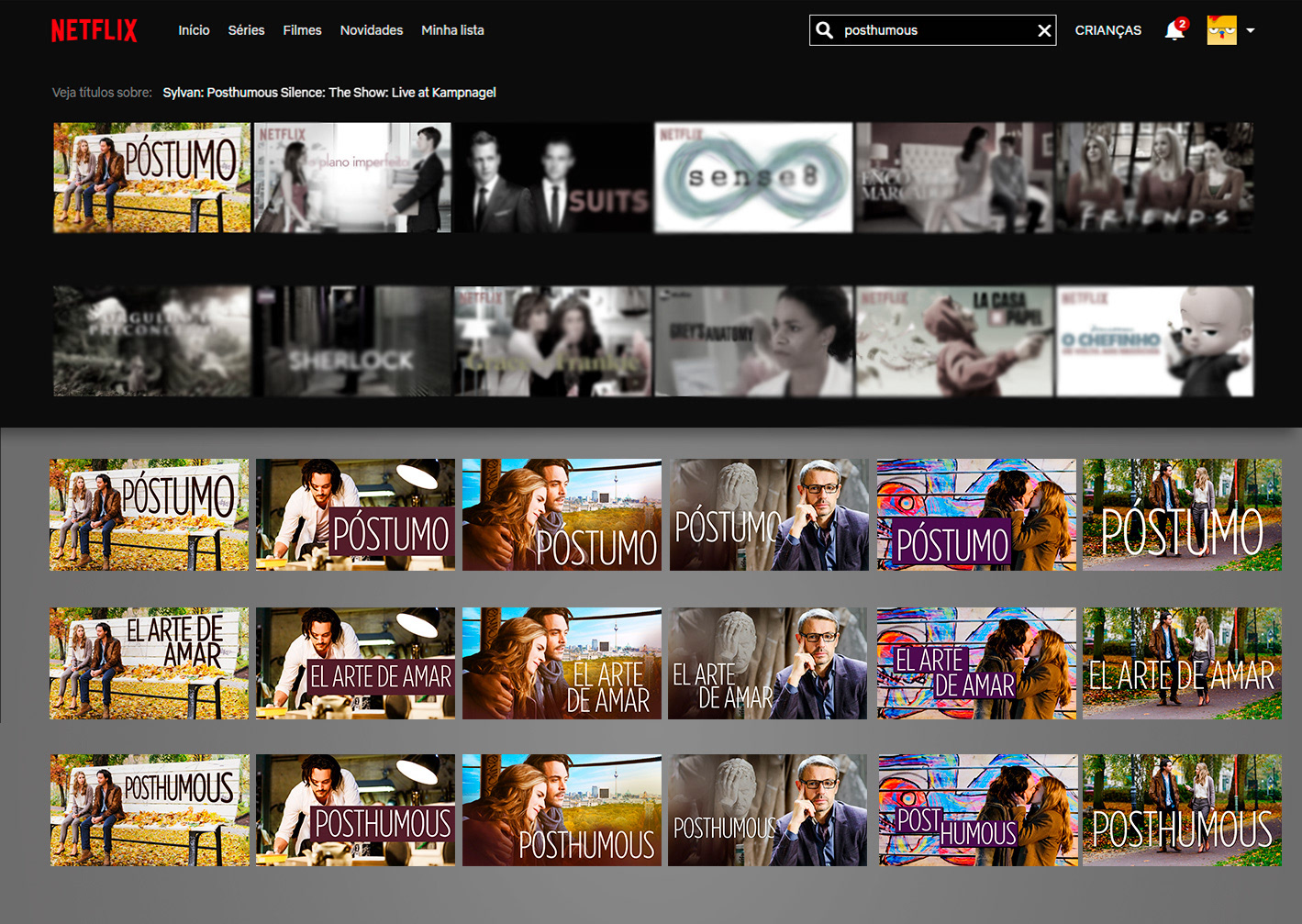Select the Friends thumbnail
The width and height of the screenshot is (1302, 924).
tap(1155, 177)
